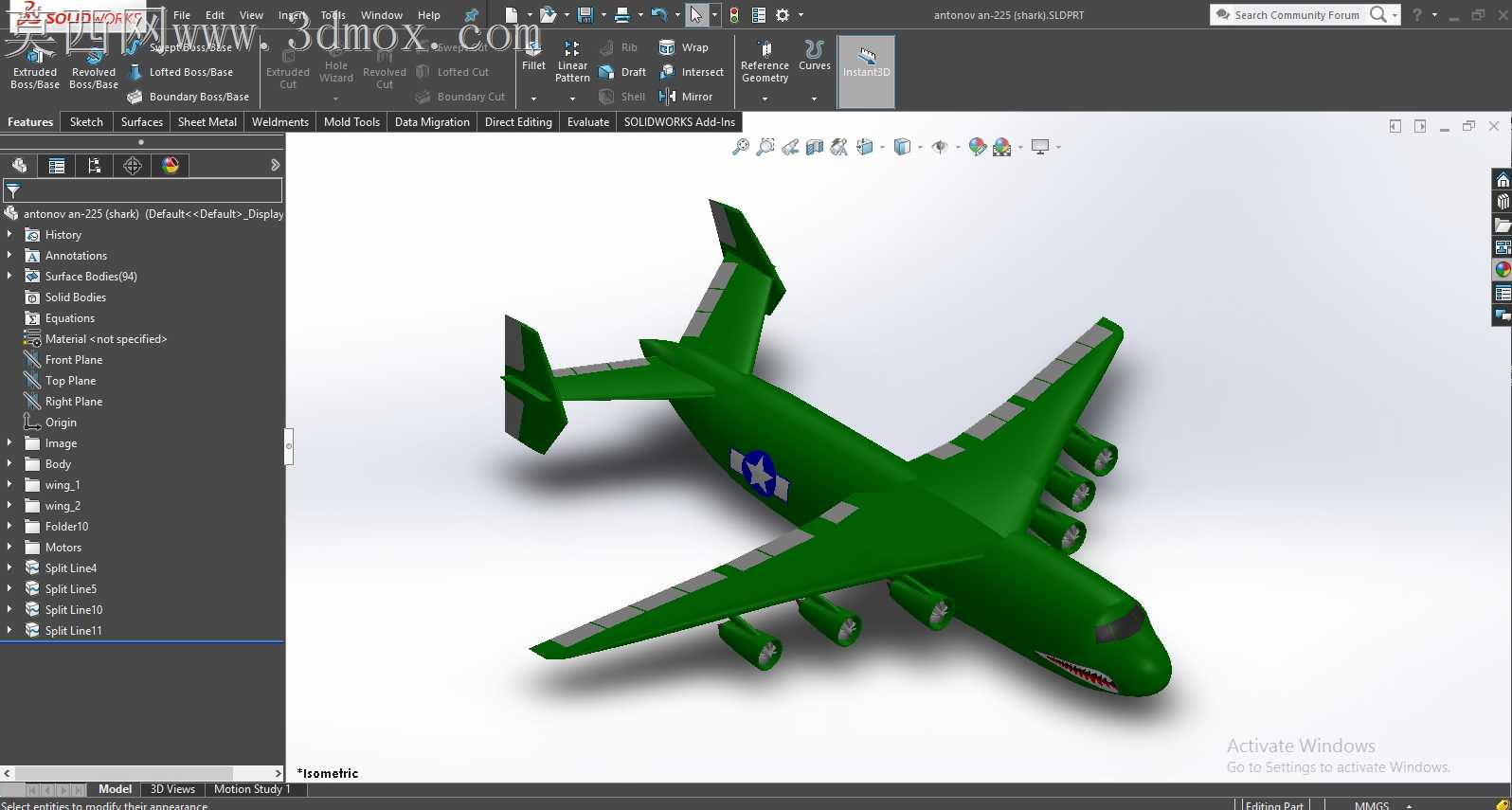This screenshot has height=810, width=1512.
Task: Expand the Surface Bodies(94) folder
Action: pyautogui.click(x=9, y=276)
